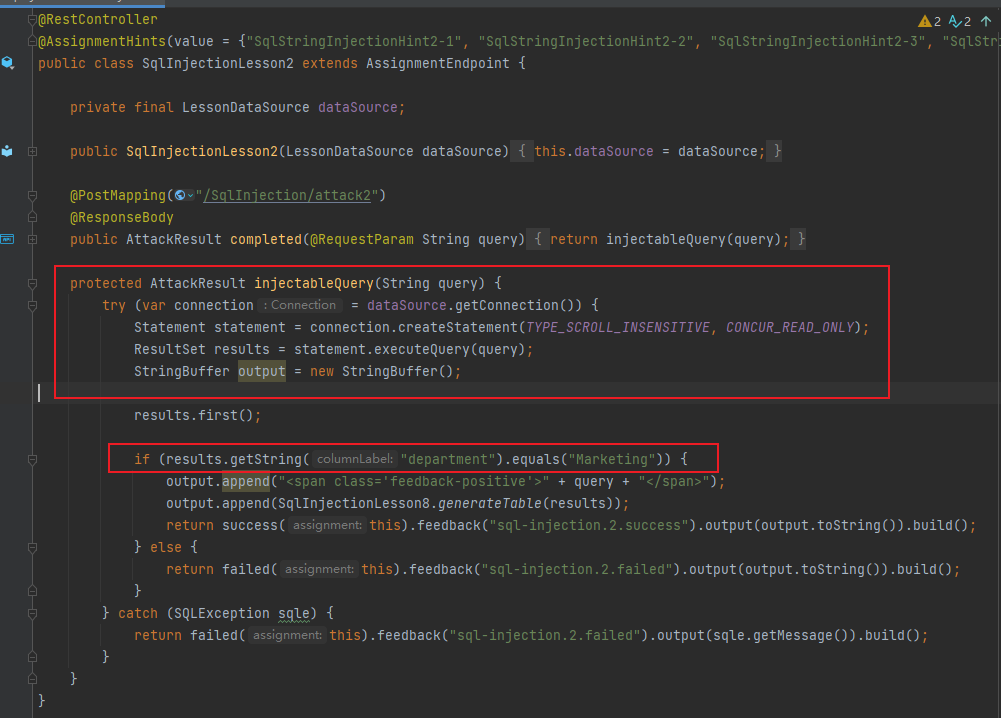This screenshot has height=718, width=1001.
Task: Collapse the injectableQuery method fold marker
Action: click(x=33, y=283)
